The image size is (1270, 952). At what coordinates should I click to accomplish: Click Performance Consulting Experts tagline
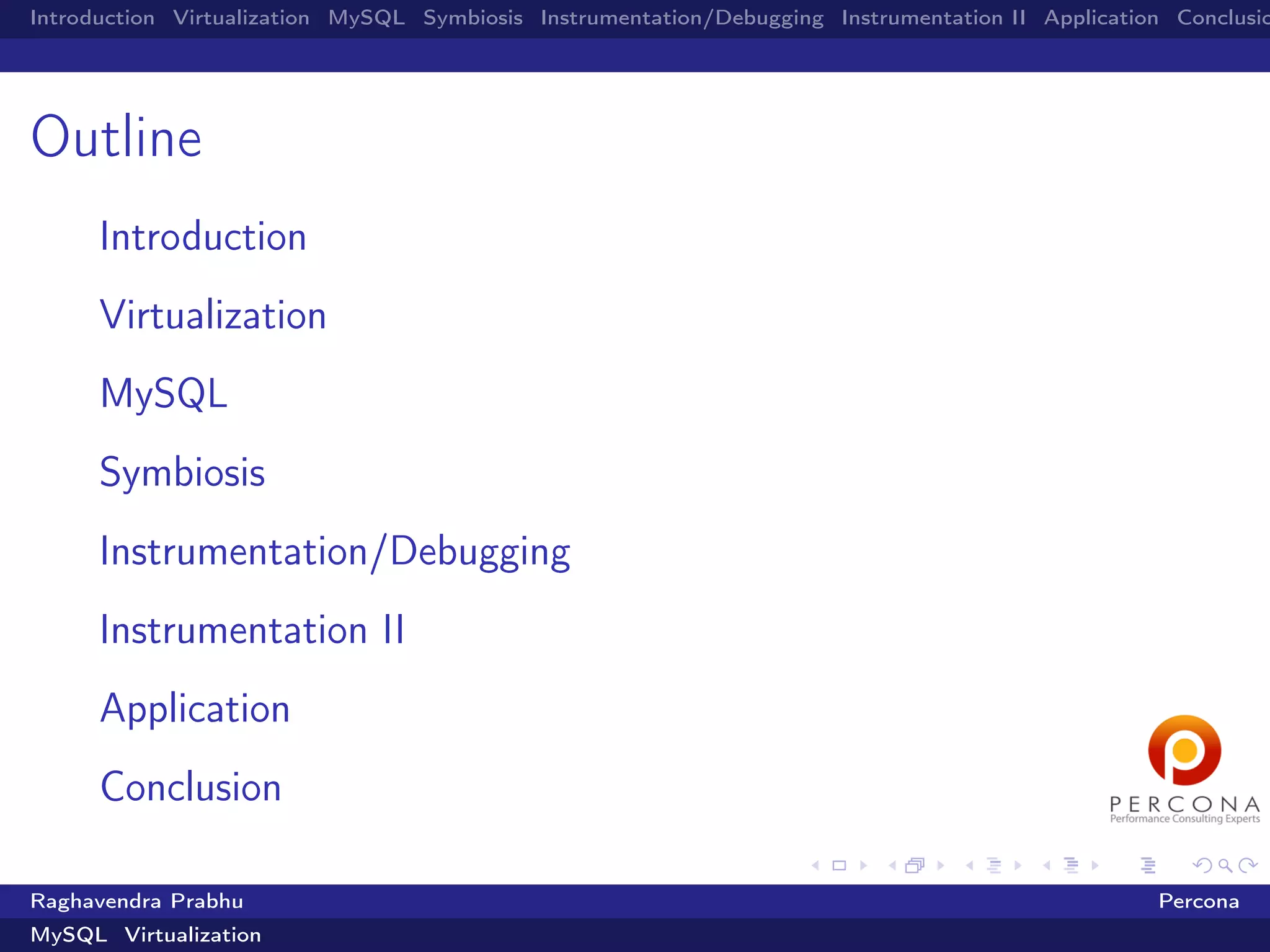click(1185, 819)
